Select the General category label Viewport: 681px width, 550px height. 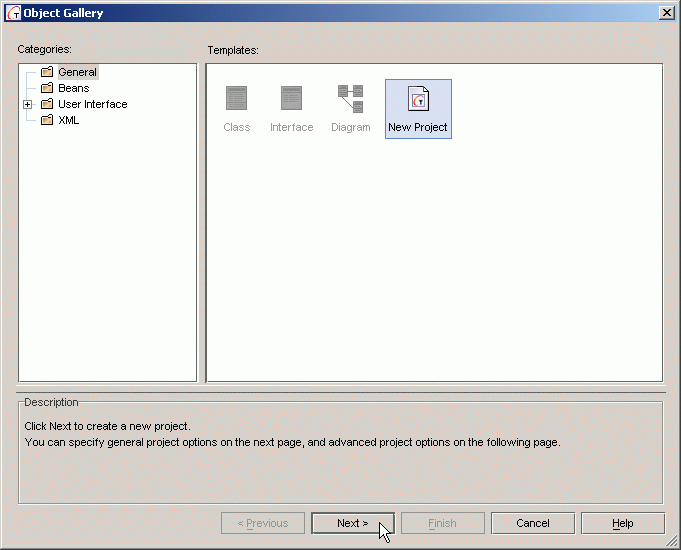click(x=77, y=72)
